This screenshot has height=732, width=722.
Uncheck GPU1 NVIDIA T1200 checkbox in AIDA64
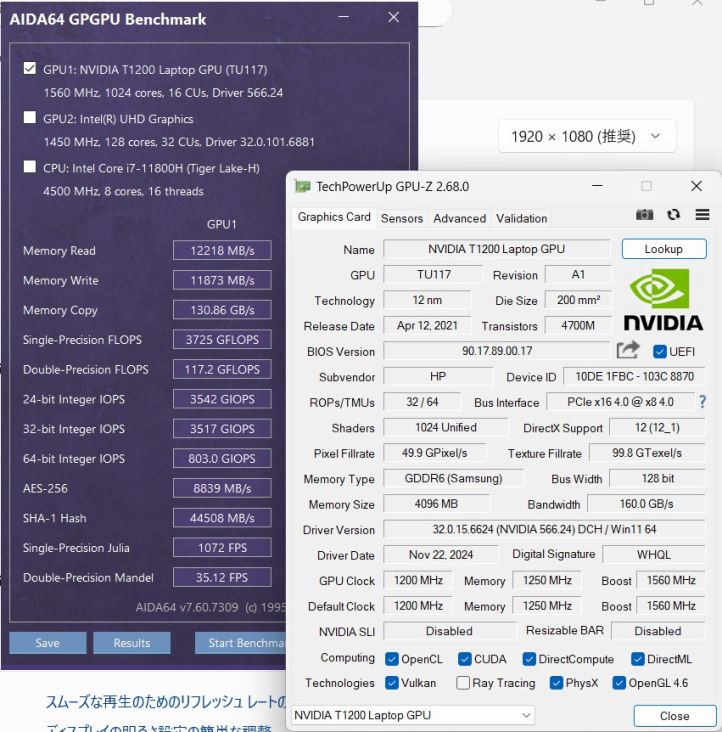(x=30, y=69)
